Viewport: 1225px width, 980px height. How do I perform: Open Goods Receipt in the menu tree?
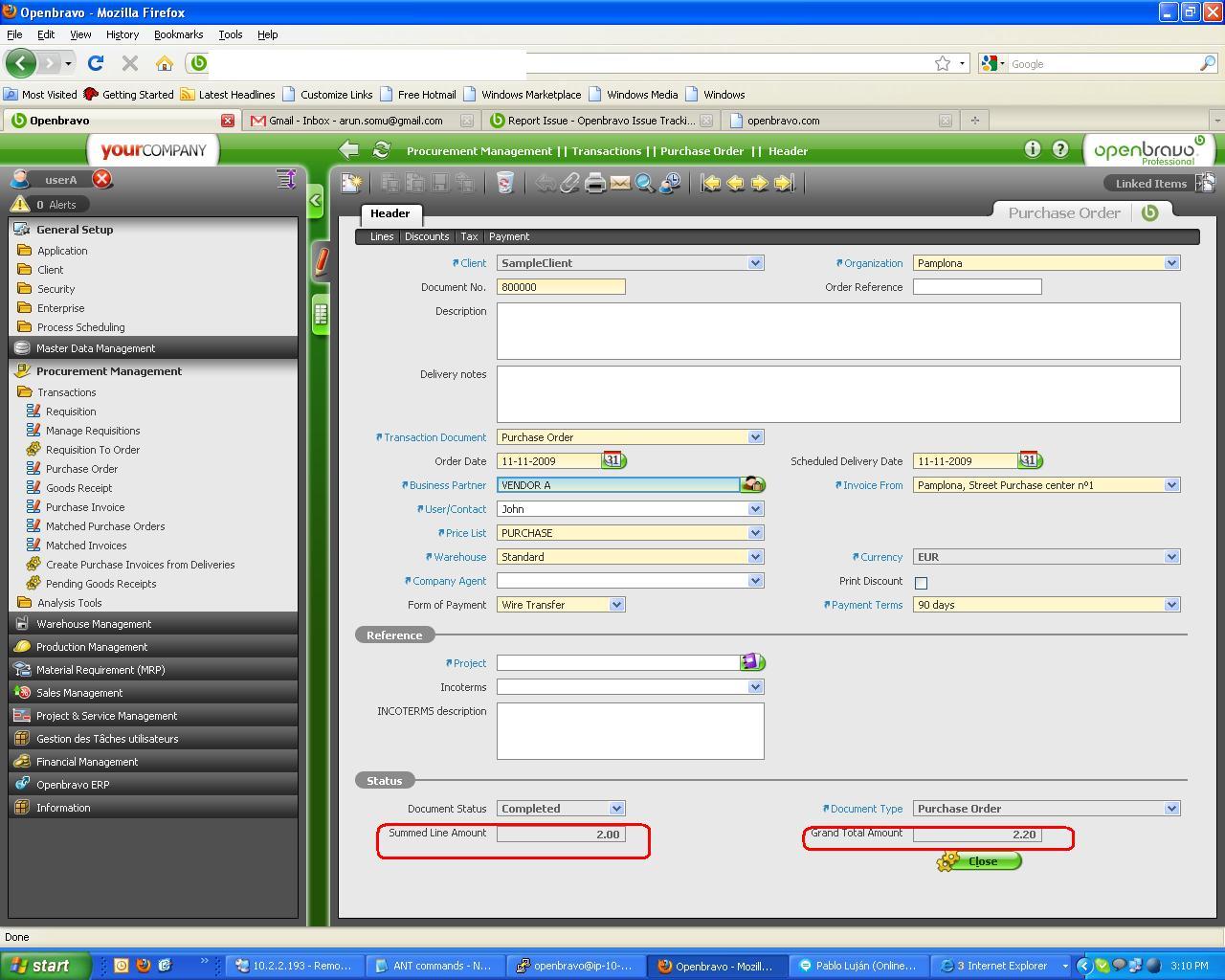(x=79, y=488)
